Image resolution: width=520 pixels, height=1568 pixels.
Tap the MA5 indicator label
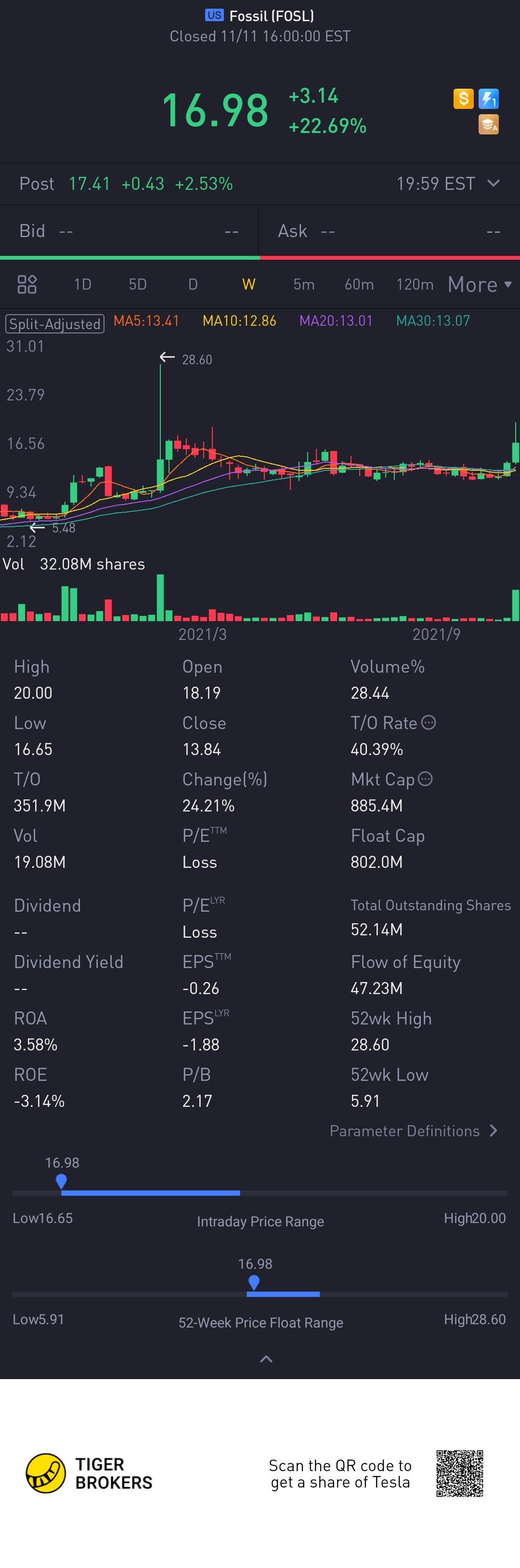pos(146,321)
